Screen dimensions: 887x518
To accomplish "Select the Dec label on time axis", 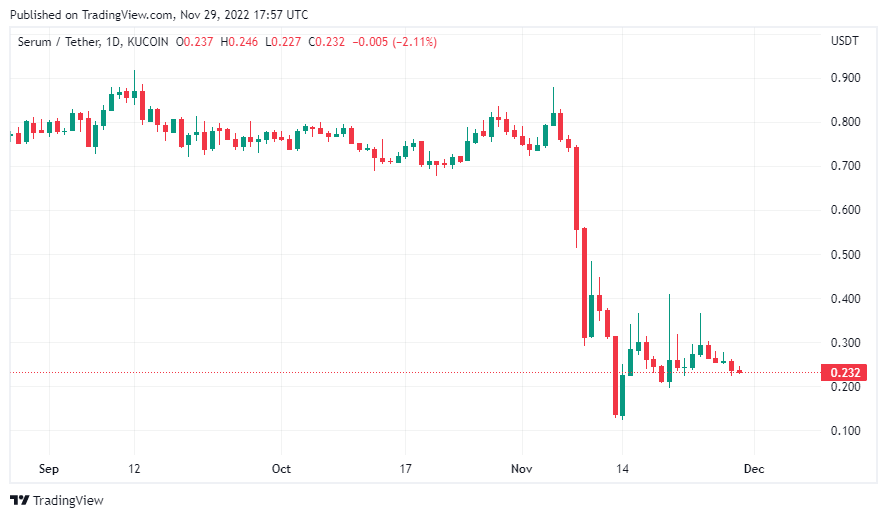I will (754, 469).
